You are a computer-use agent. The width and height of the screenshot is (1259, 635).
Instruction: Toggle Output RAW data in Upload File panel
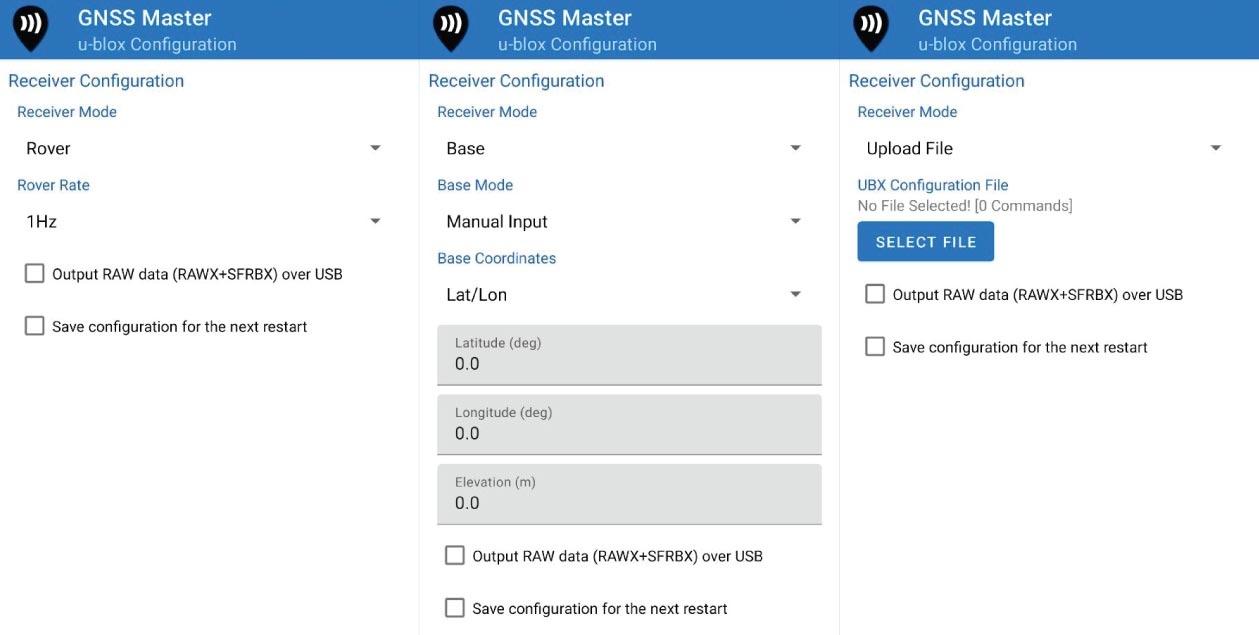coord(875,294)
